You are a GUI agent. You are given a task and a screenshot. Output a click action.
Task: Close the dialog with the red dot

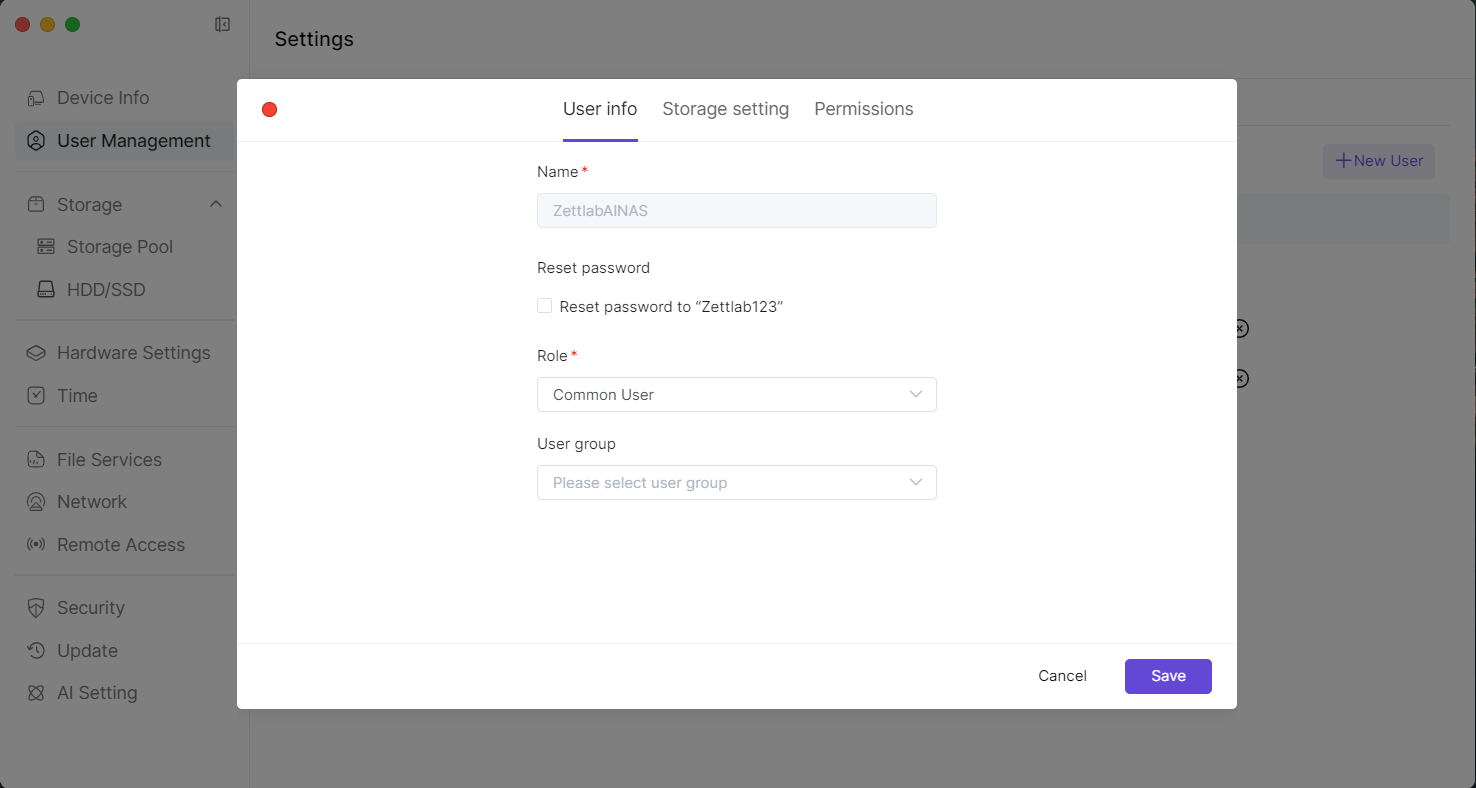coord(269,110)
